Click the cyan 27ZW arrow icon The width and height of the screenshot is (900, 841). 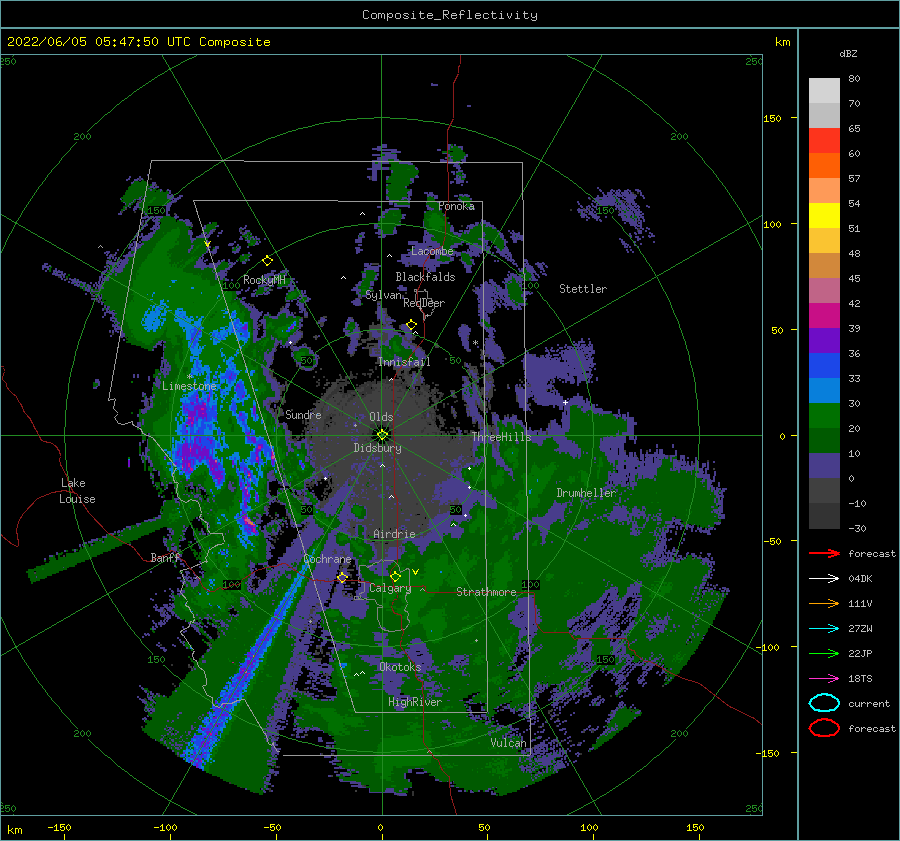click(824, 629)
